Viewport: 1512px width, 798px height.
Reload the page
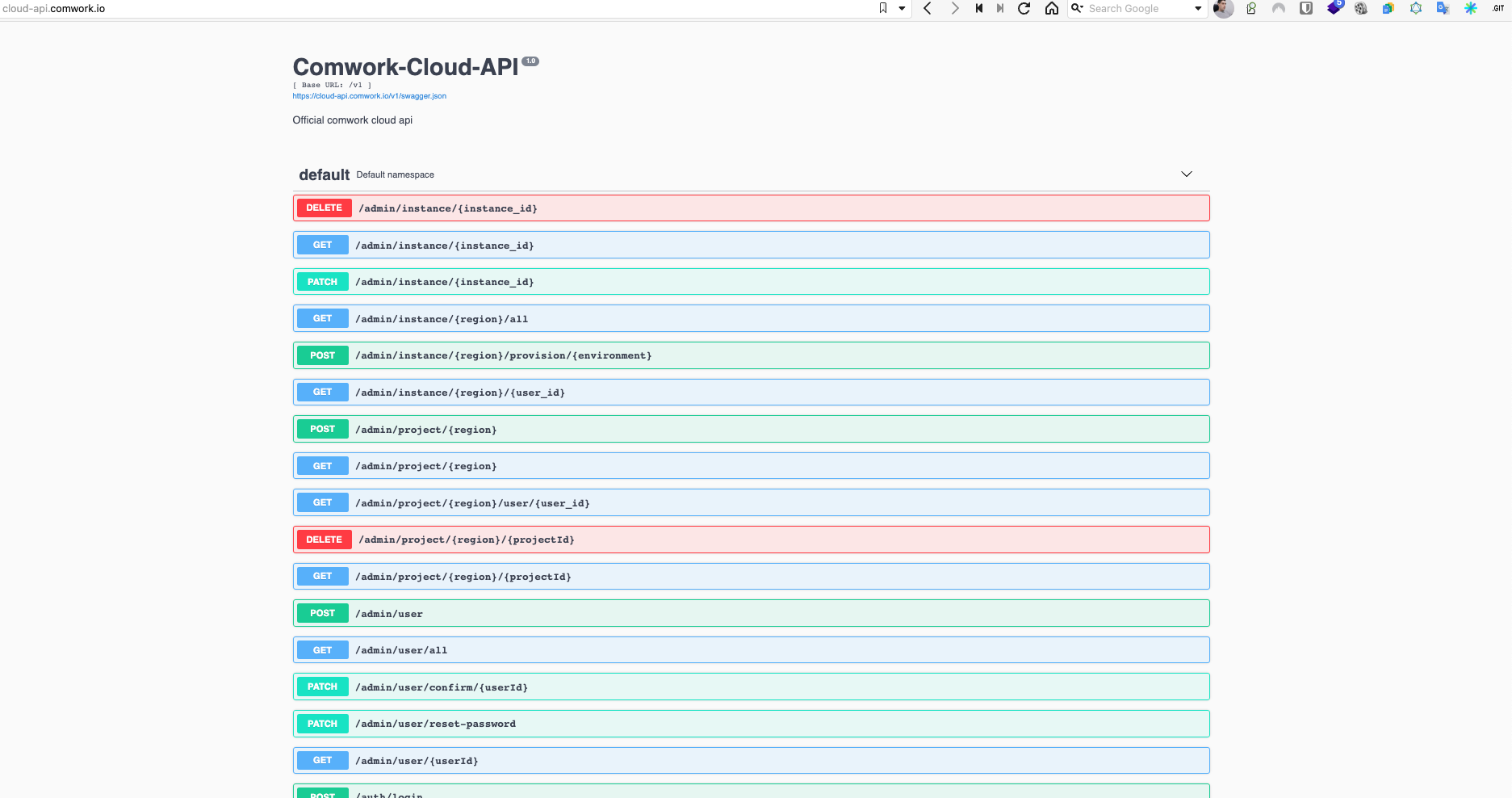pos(1024,8)
